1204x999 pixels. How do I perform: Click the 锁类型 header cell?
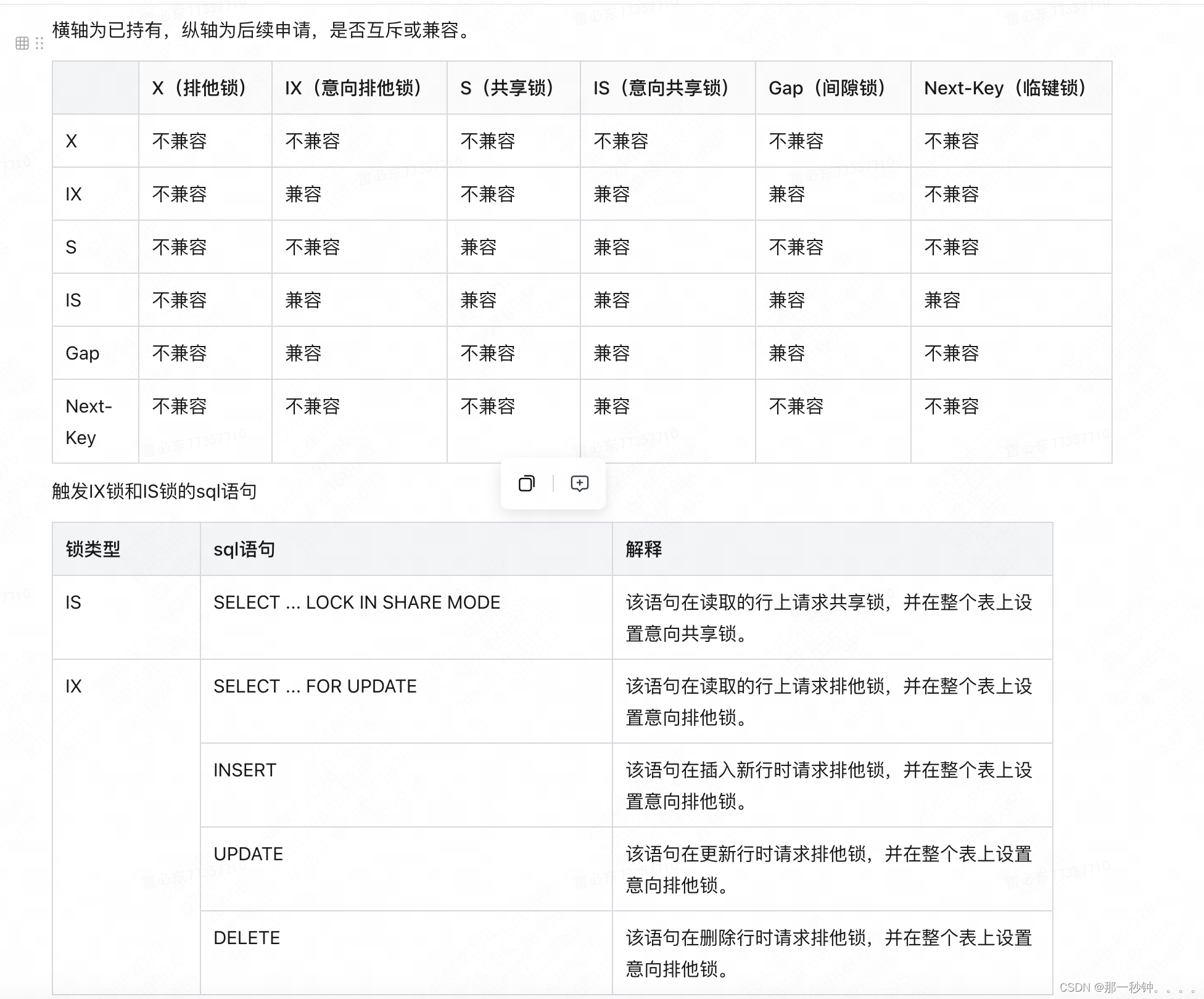(93, 549)
